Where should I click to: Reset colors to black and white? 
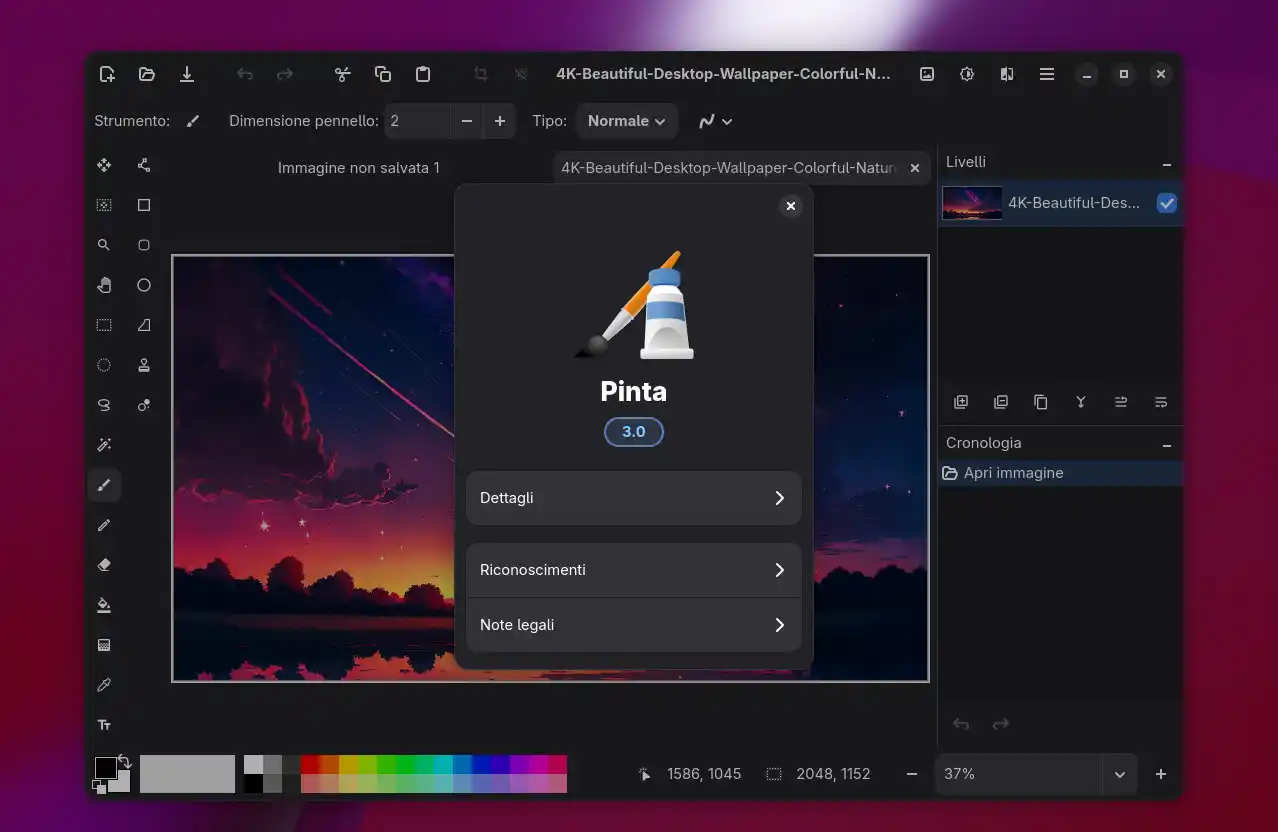(x=99, y=787)
